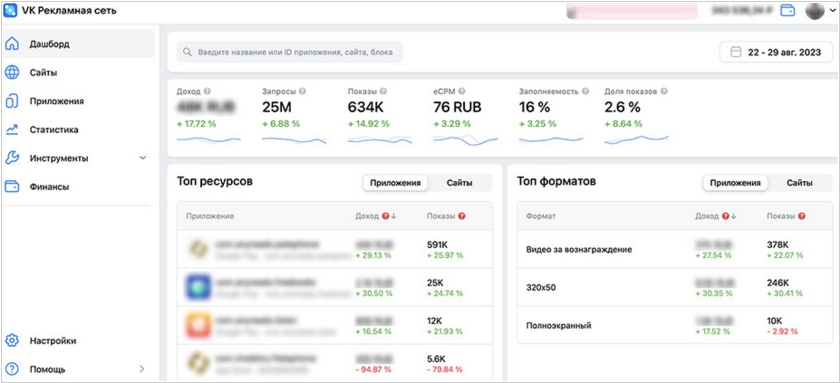Open the 22 - 29 авг. 2023 date picker
The height and width of the screenshot is (383, 840).
click(x=776, y=52)
